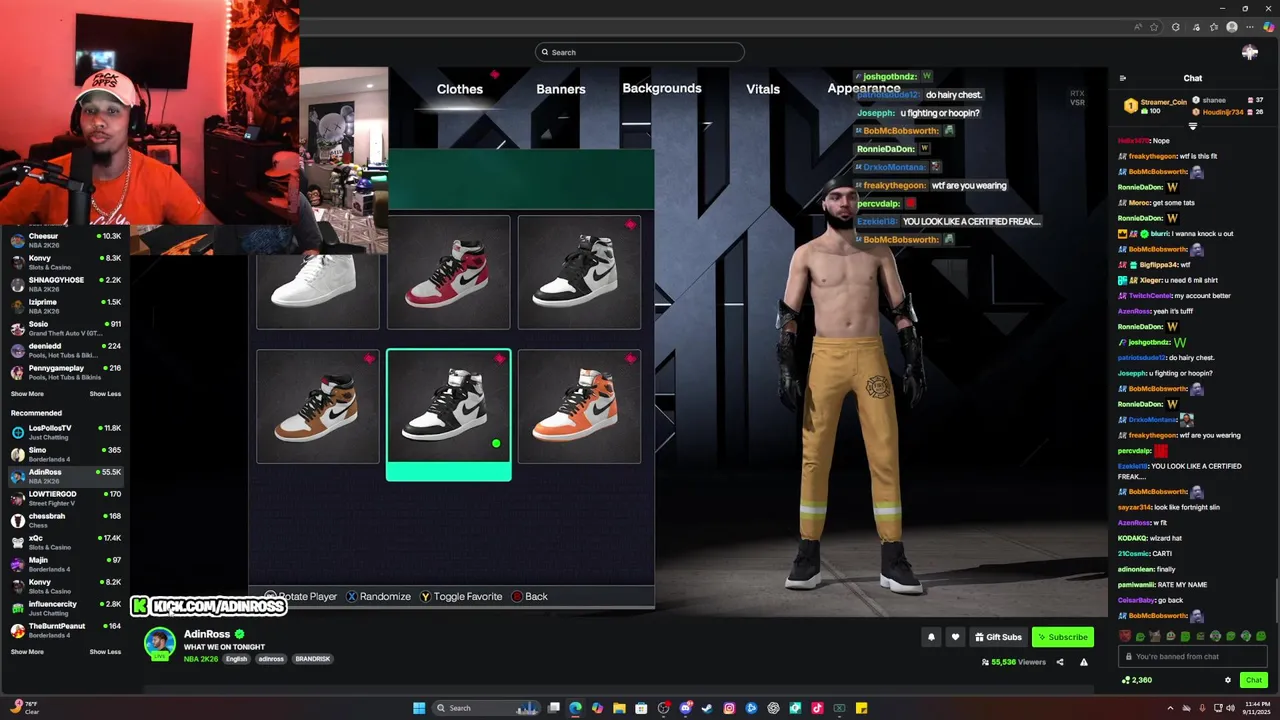The image size is (1280, 720).
Task: Click Show More under followed channels
Action: pyautogui.click(x=27, y=394)
